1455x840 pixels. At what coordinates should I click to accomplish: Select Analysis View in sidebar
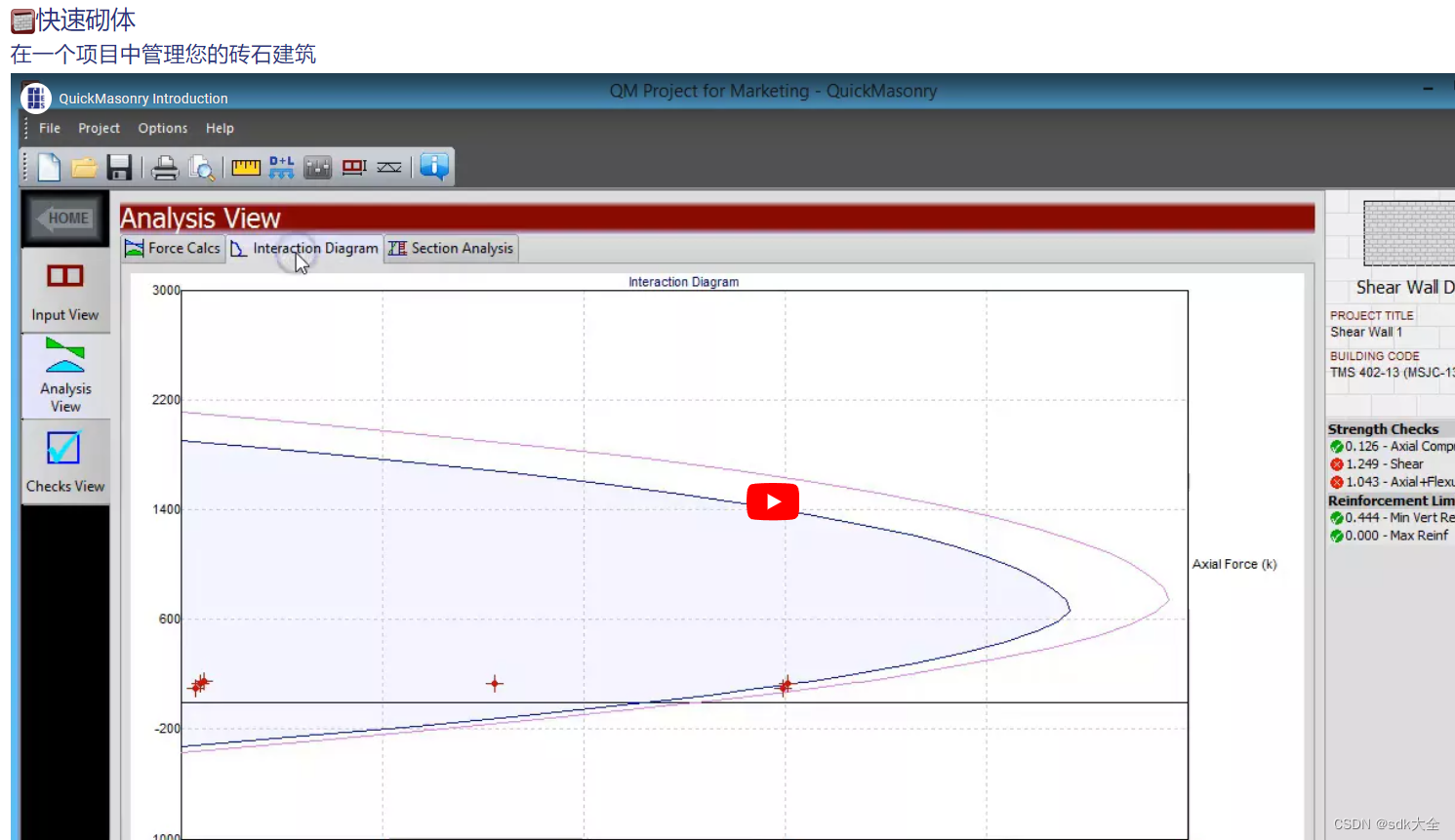[65, 376]
